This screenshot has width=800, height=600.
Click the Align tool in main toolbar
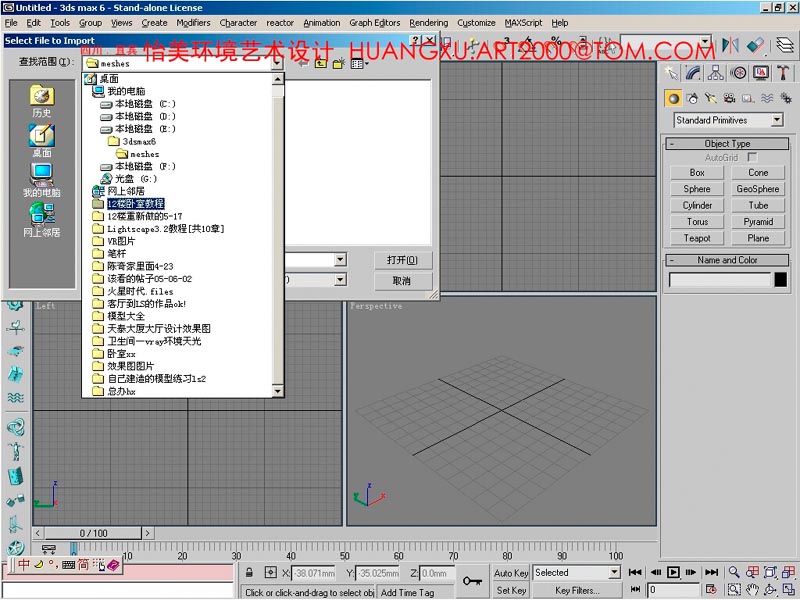(x=755, y=46)
